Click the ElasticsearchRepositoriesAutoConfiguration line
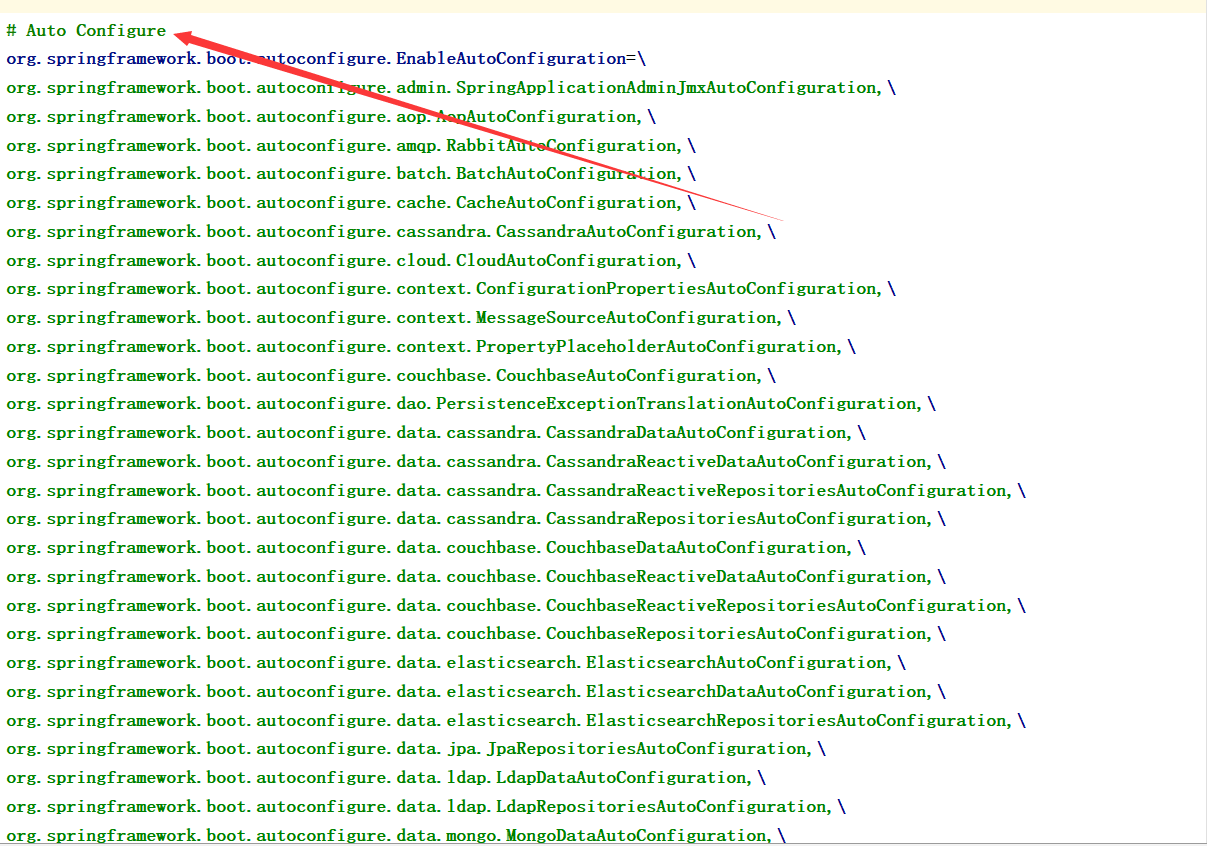 coord(516,721)
